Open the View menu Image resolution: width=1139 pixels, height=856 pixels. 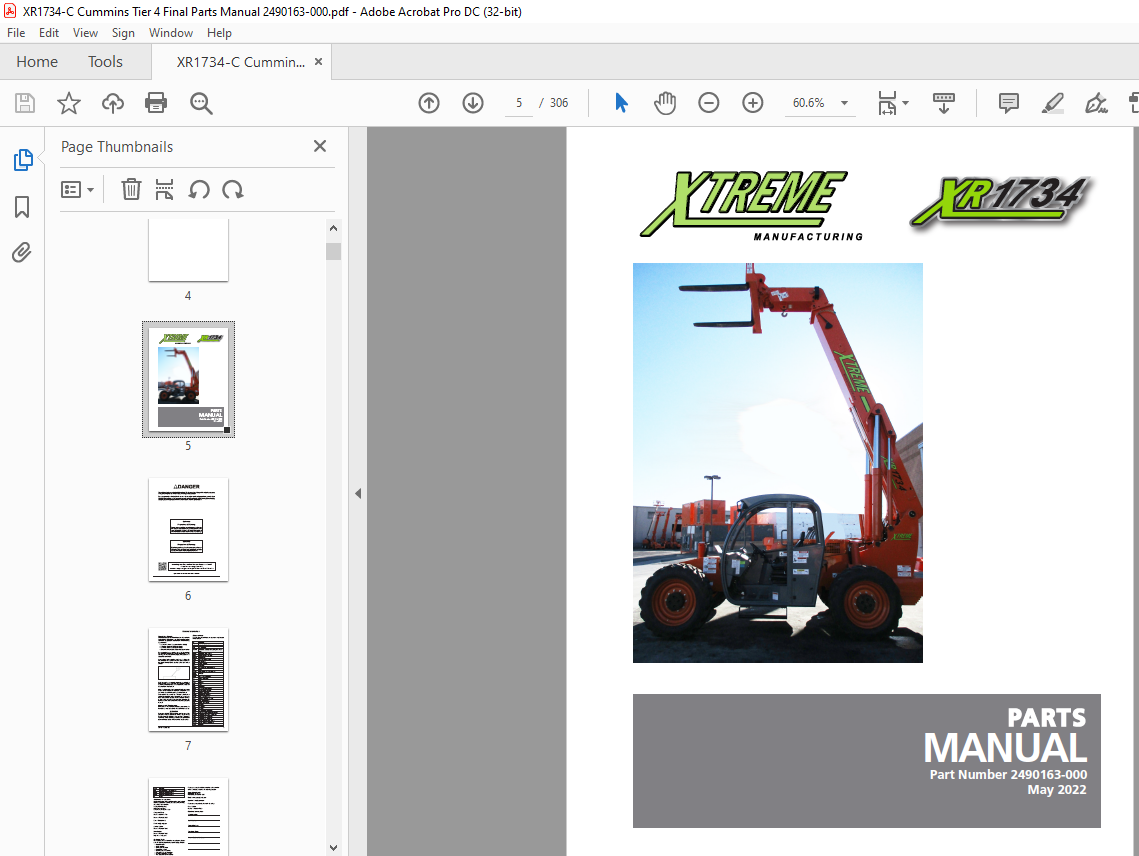coord(85,33)
